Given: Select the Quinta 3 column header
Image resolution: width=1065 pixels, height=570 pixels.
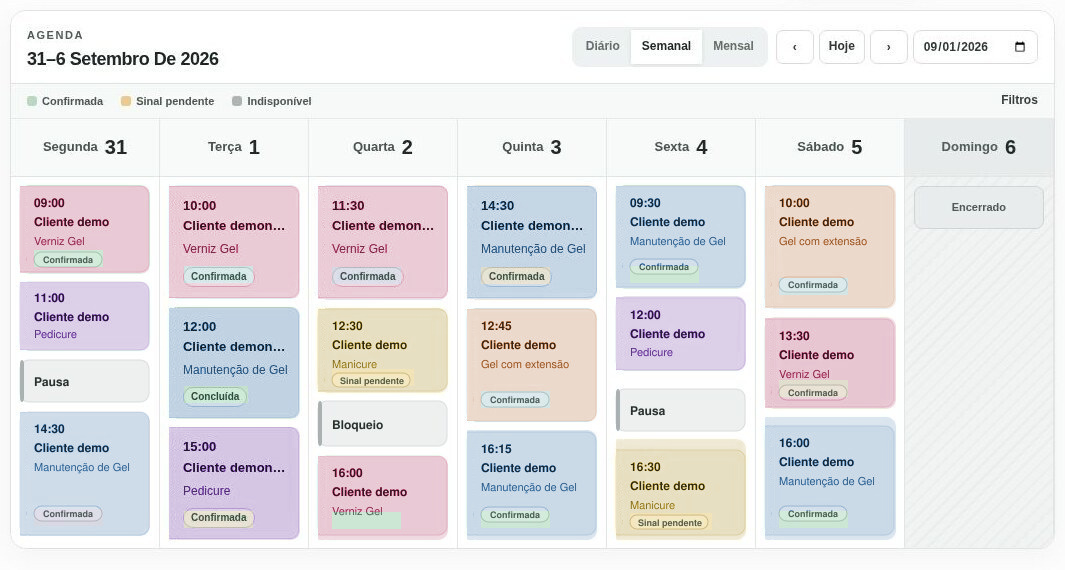Looking at the screenshot, I should (532, 147).
